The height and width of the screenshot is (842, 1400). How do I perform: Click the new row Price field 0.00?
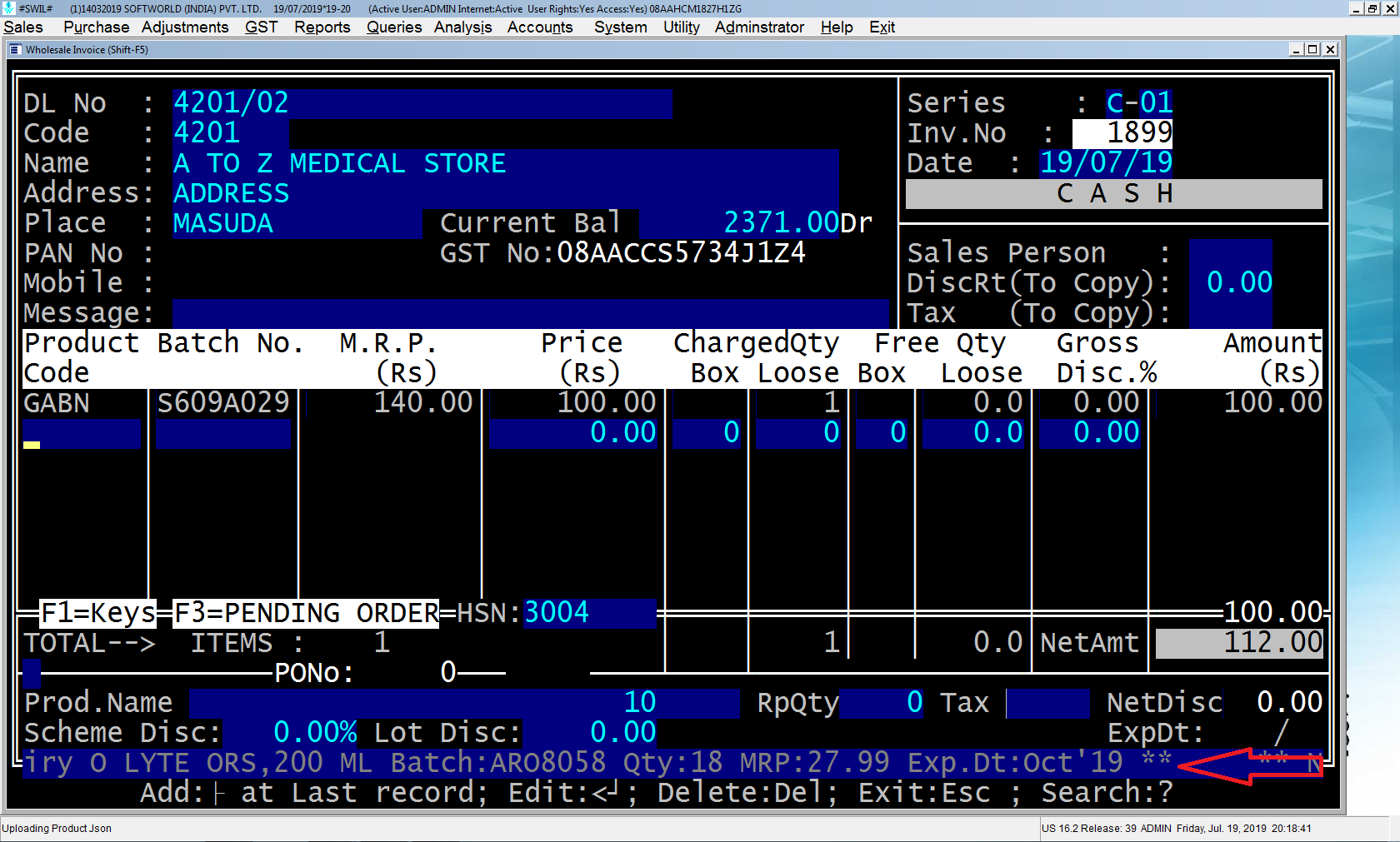573,434
